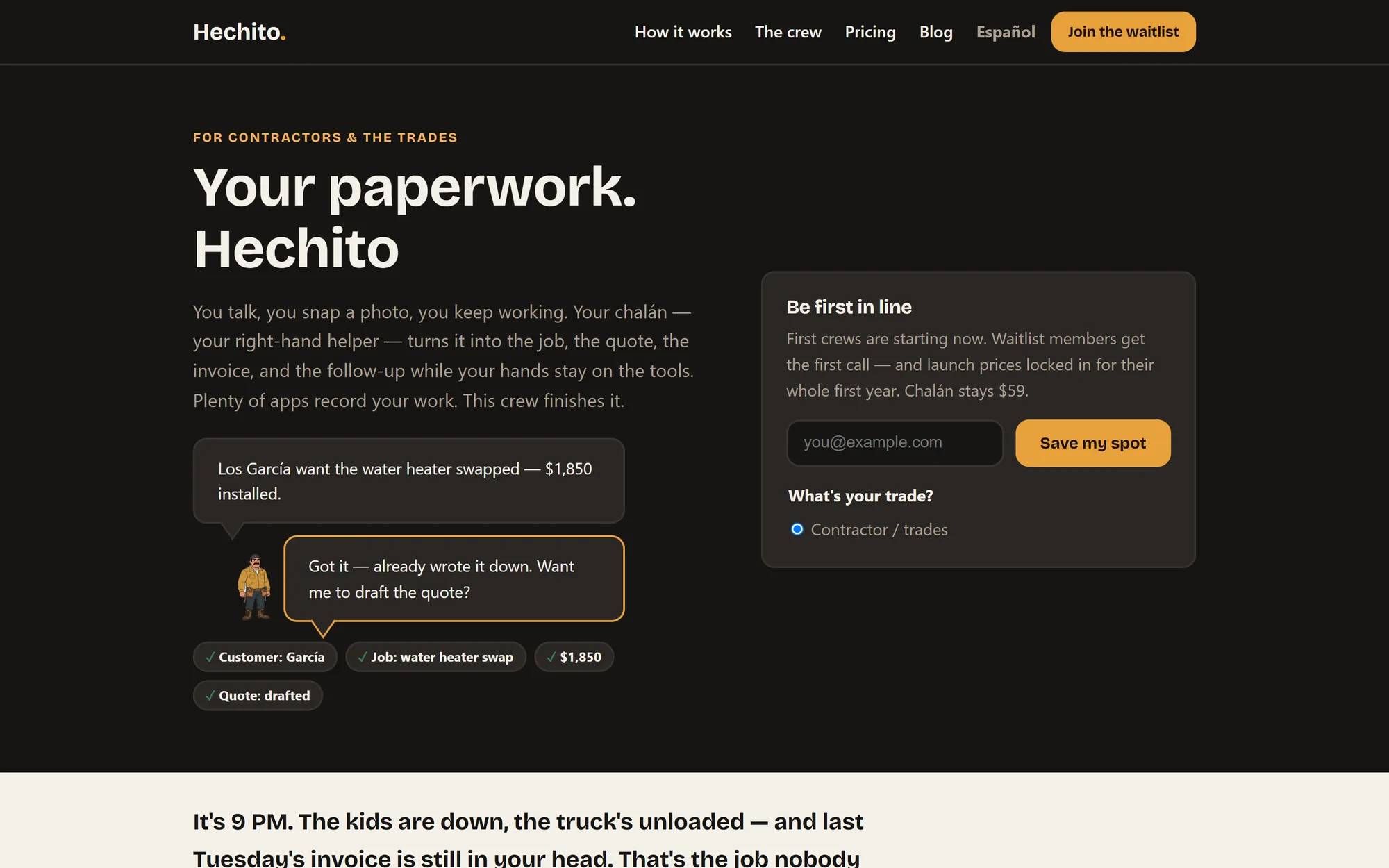
Task: Click the It's 9 PM paragraph
Action: tap(528, 839)
